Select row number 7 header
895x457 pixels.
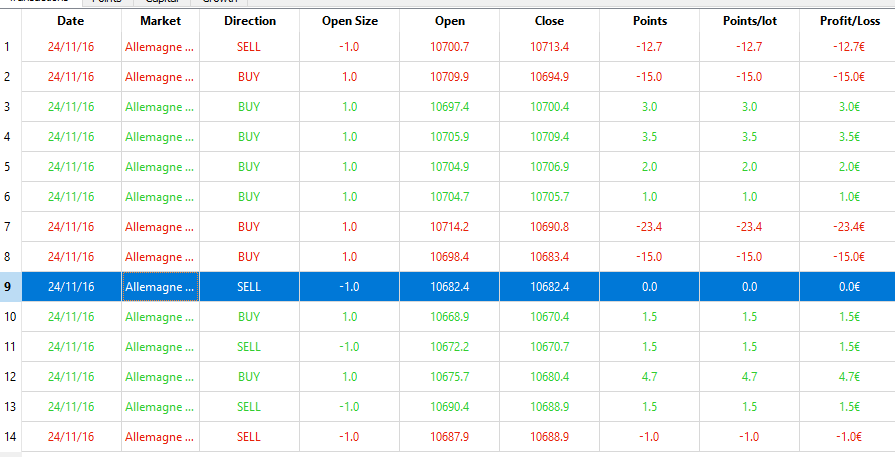[10, 227]
